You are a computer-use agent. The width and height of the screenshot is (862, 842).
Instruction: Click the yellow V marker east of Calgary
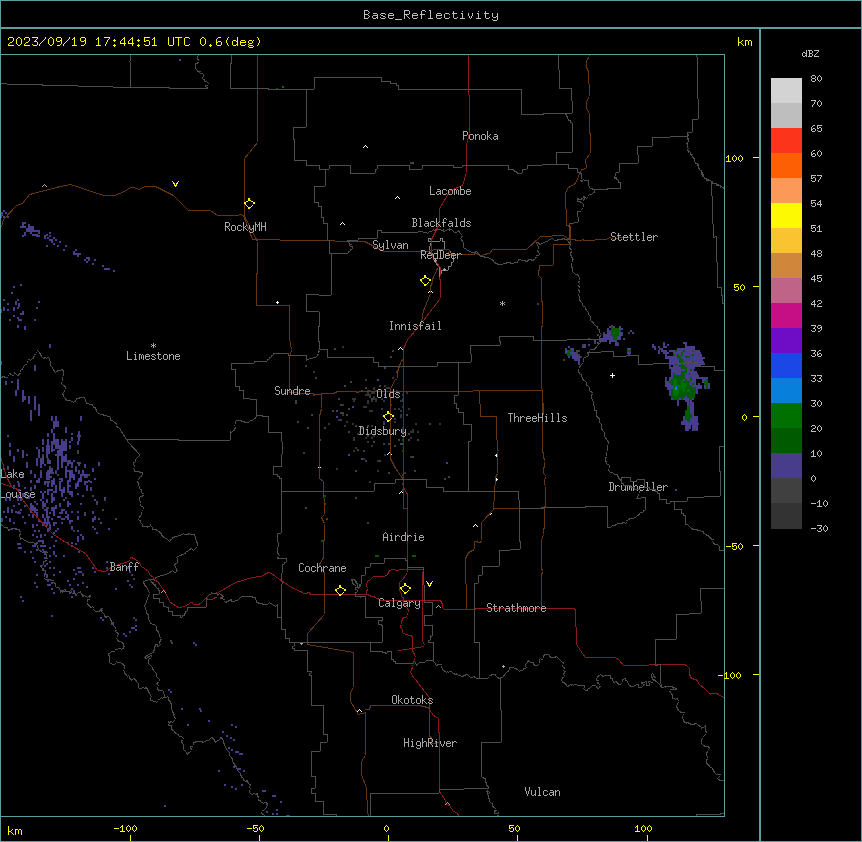[x=429, y=584]
